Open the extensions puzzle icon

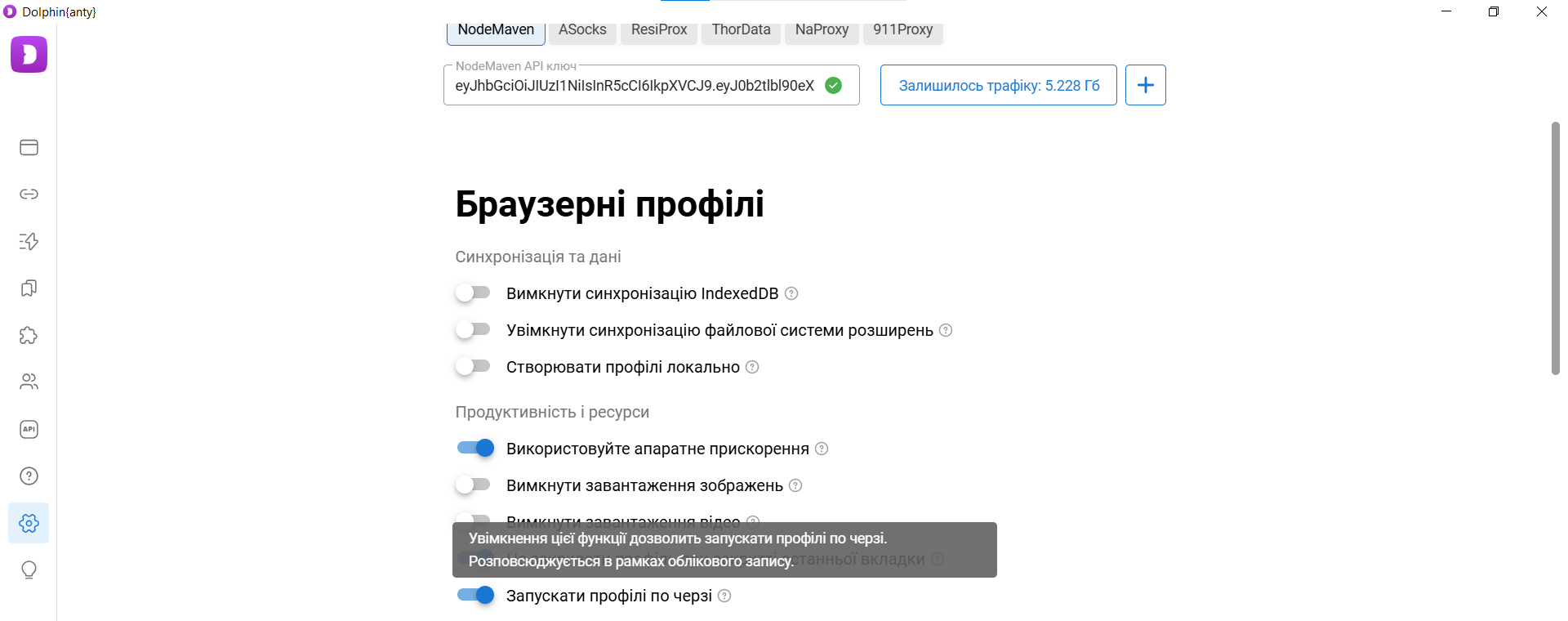[x=29, y=335]
